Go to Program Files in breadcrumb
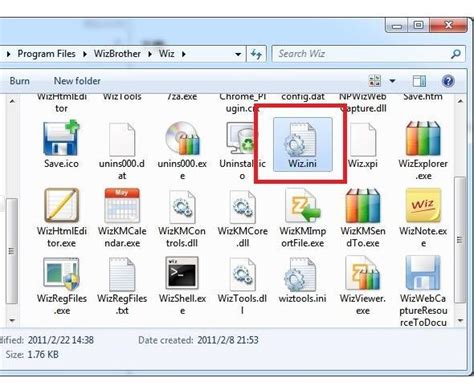Screen dimensions: 474x390 click(46, 54)
